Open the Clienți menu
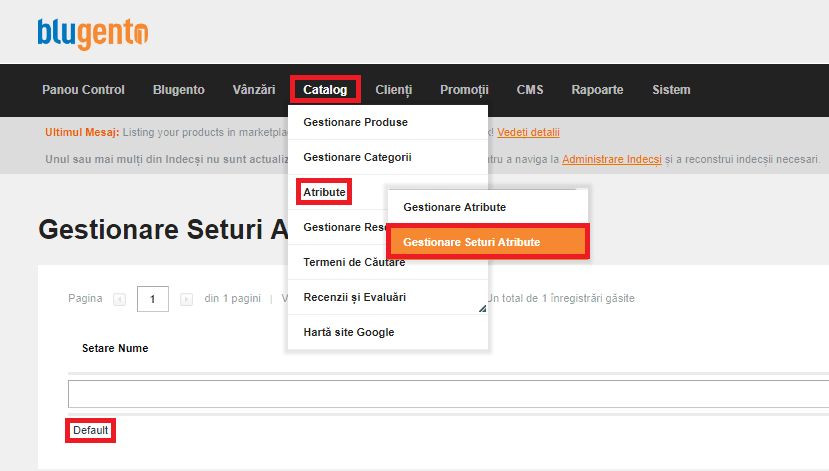829x471 pixels. (393, 90)
